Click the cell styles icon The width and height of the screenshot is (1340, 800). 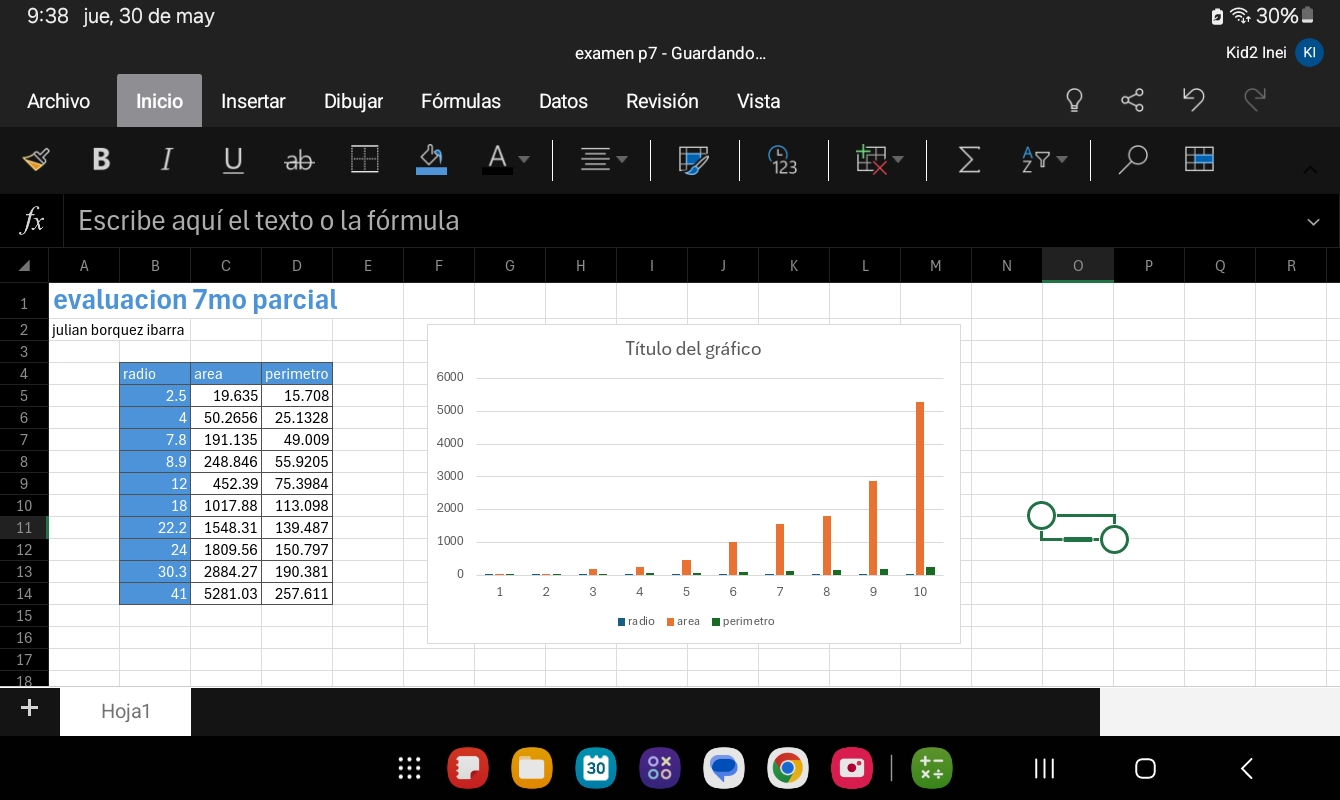click(693, 160)
